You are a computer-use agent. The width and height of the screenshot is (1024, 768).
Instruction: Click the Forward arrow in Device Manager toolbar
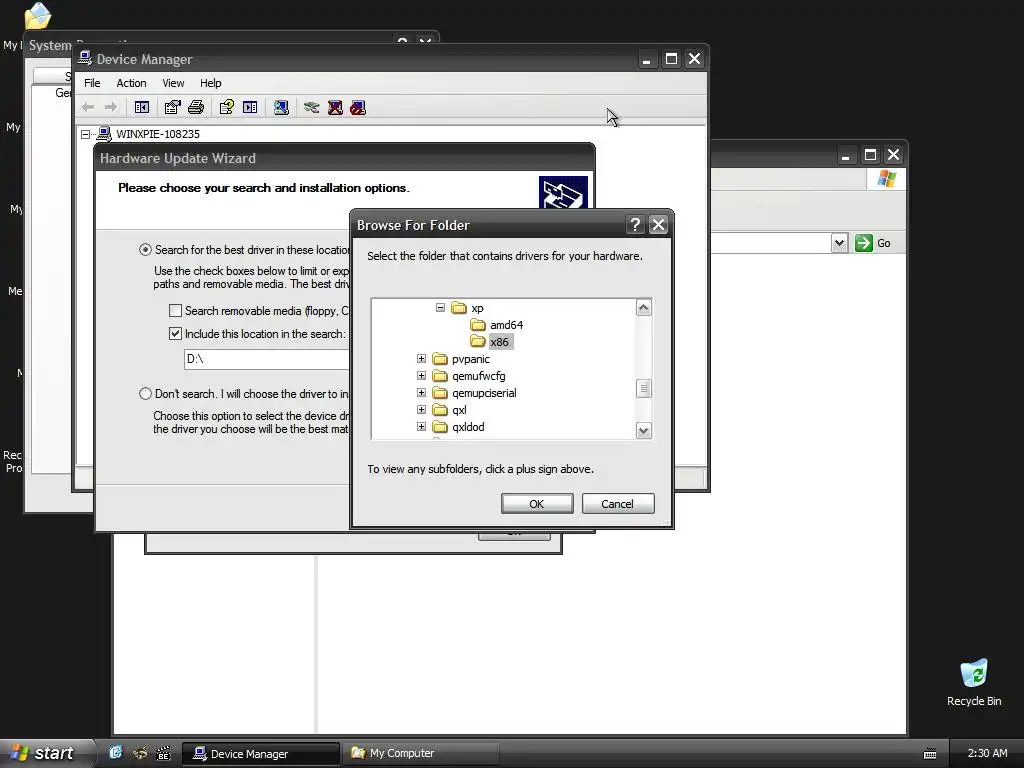pyautogui.click(x=111, y=107)
